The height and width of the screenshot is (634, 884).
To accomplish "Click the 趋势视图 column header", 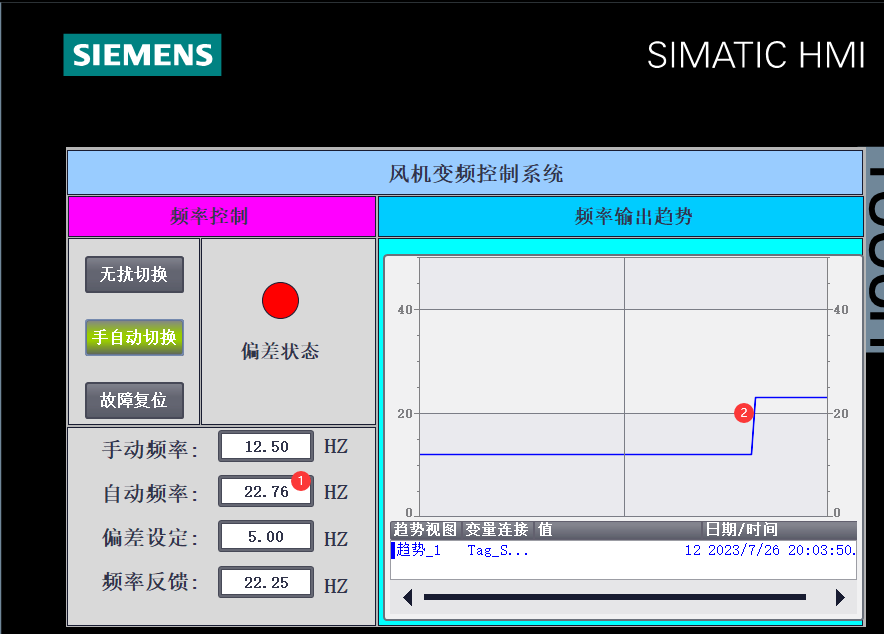I will click(425, 530).
